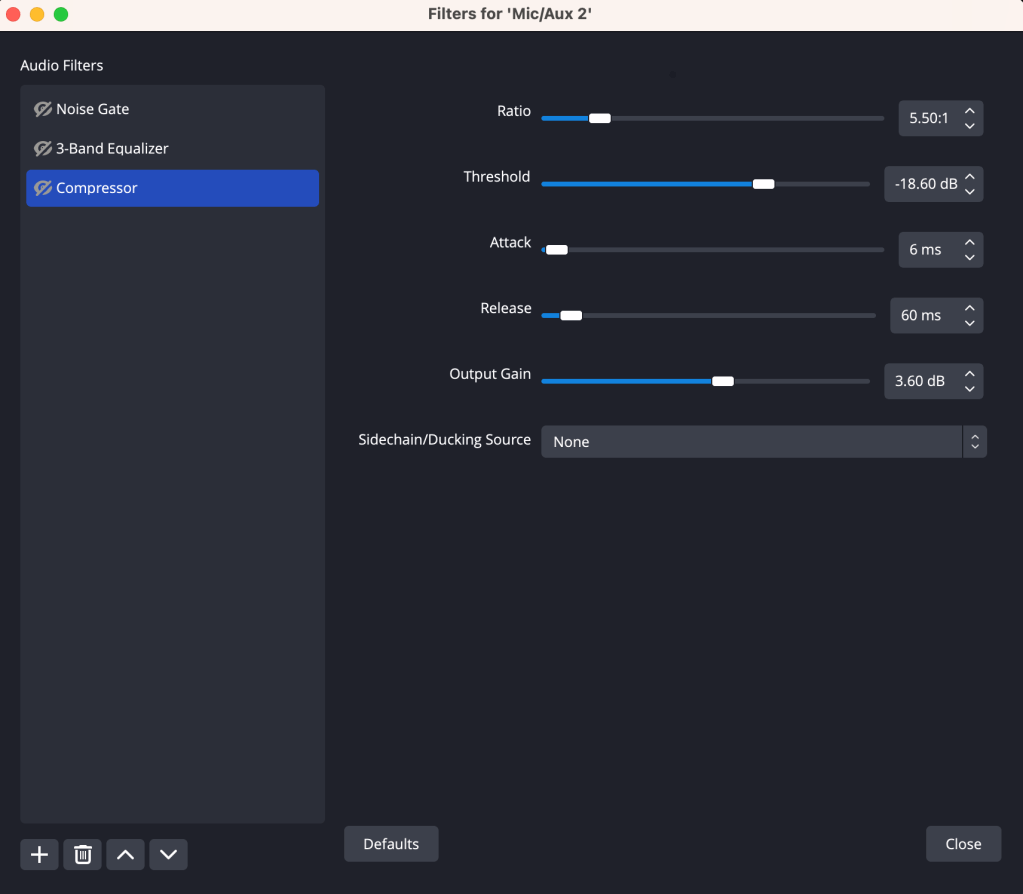Viewport: 1023px width, 894px height.
Task: Click the trash icon to remove filter
Action: pos(83,854)
